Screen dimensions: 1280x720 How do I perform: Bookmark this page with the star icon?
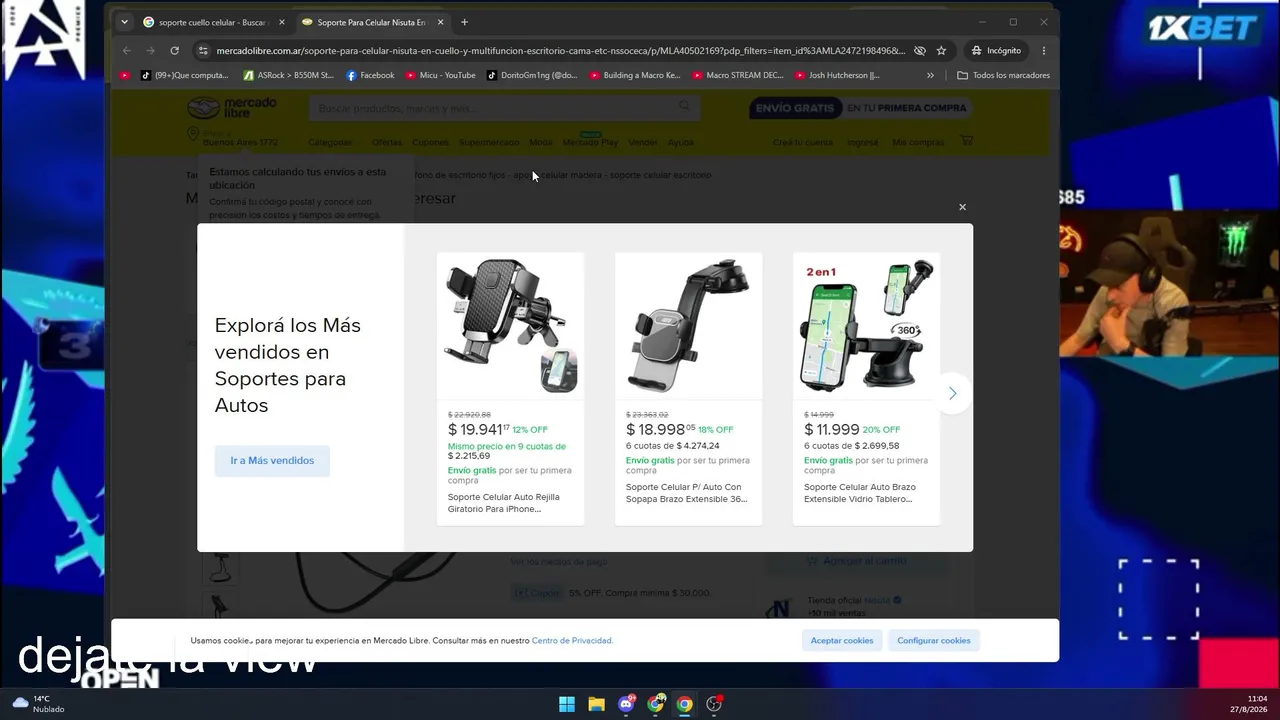[941, 51]
